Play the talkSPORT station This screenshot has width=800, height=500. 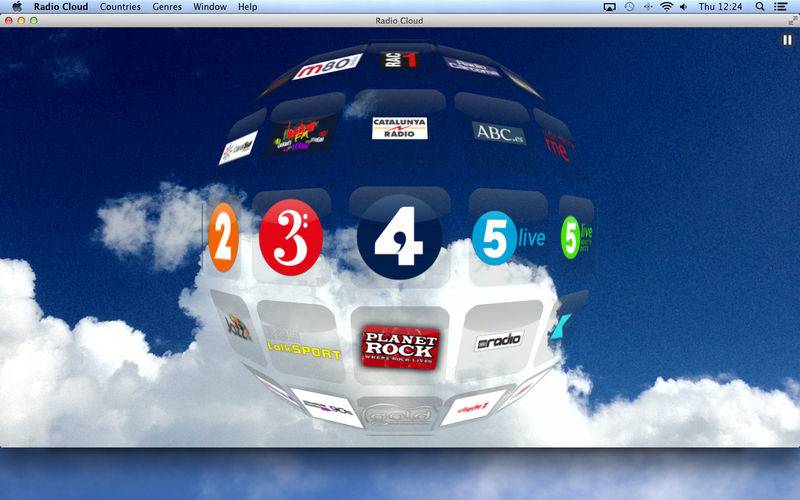pyautogui.click(x=304, y=350)
